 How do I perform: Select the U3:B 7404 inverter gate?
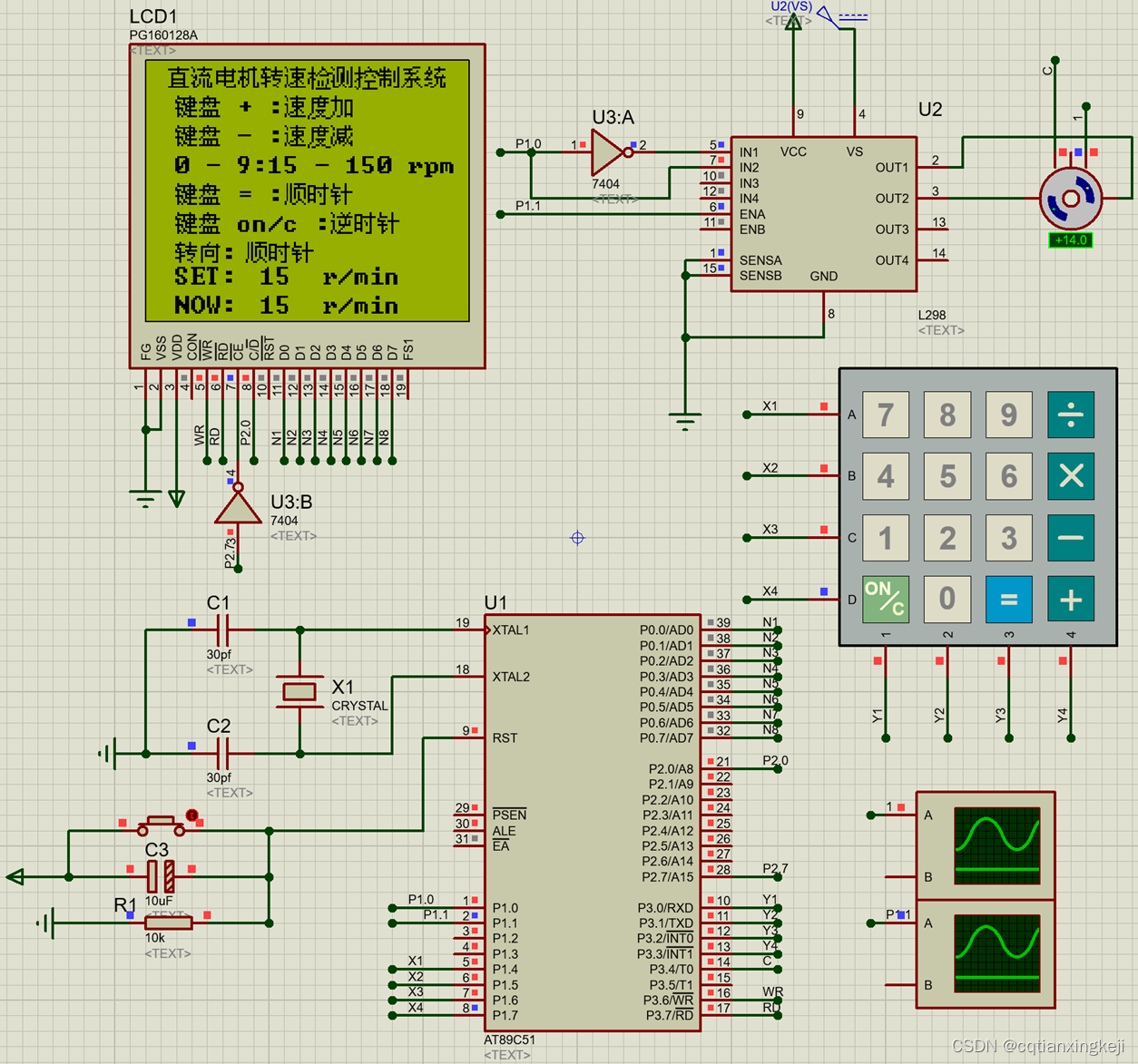pos(238,505)
